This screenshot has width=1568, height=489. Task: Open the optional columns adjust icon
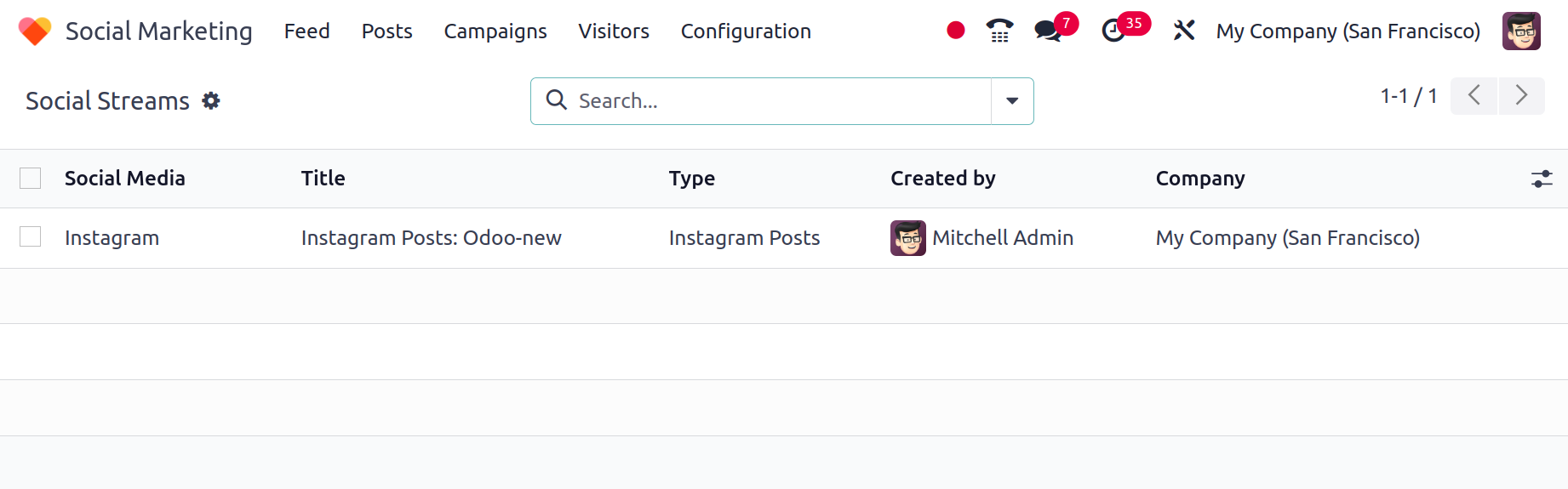click(x=1542, y=179)
